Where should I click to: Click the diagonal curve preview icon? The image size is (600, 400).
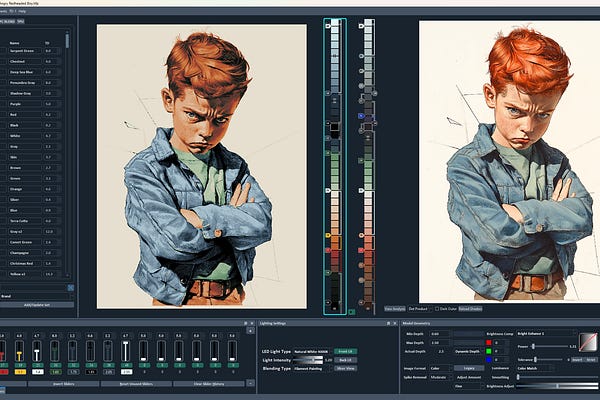coord(587,340)
